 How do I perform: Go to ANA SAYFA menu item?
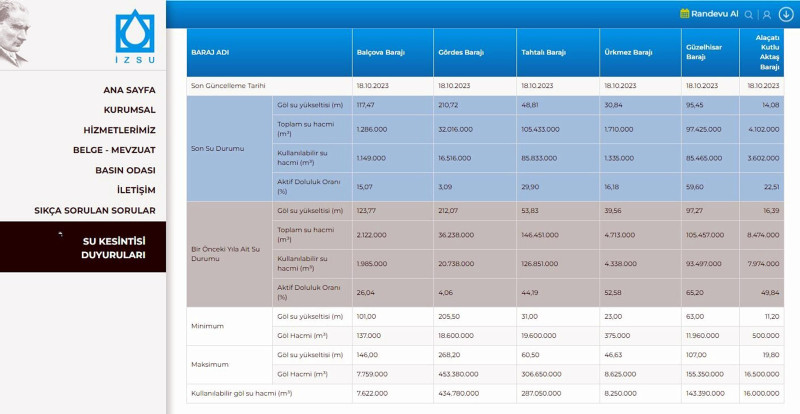click(x=129, y=90)
